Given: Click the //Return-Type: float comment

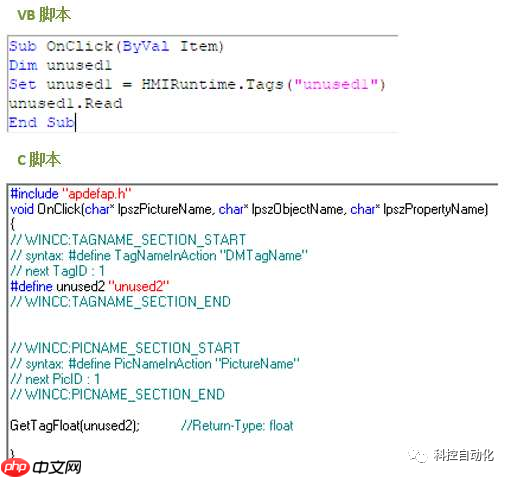Looking at the screenshot, I should pos(237,426).
